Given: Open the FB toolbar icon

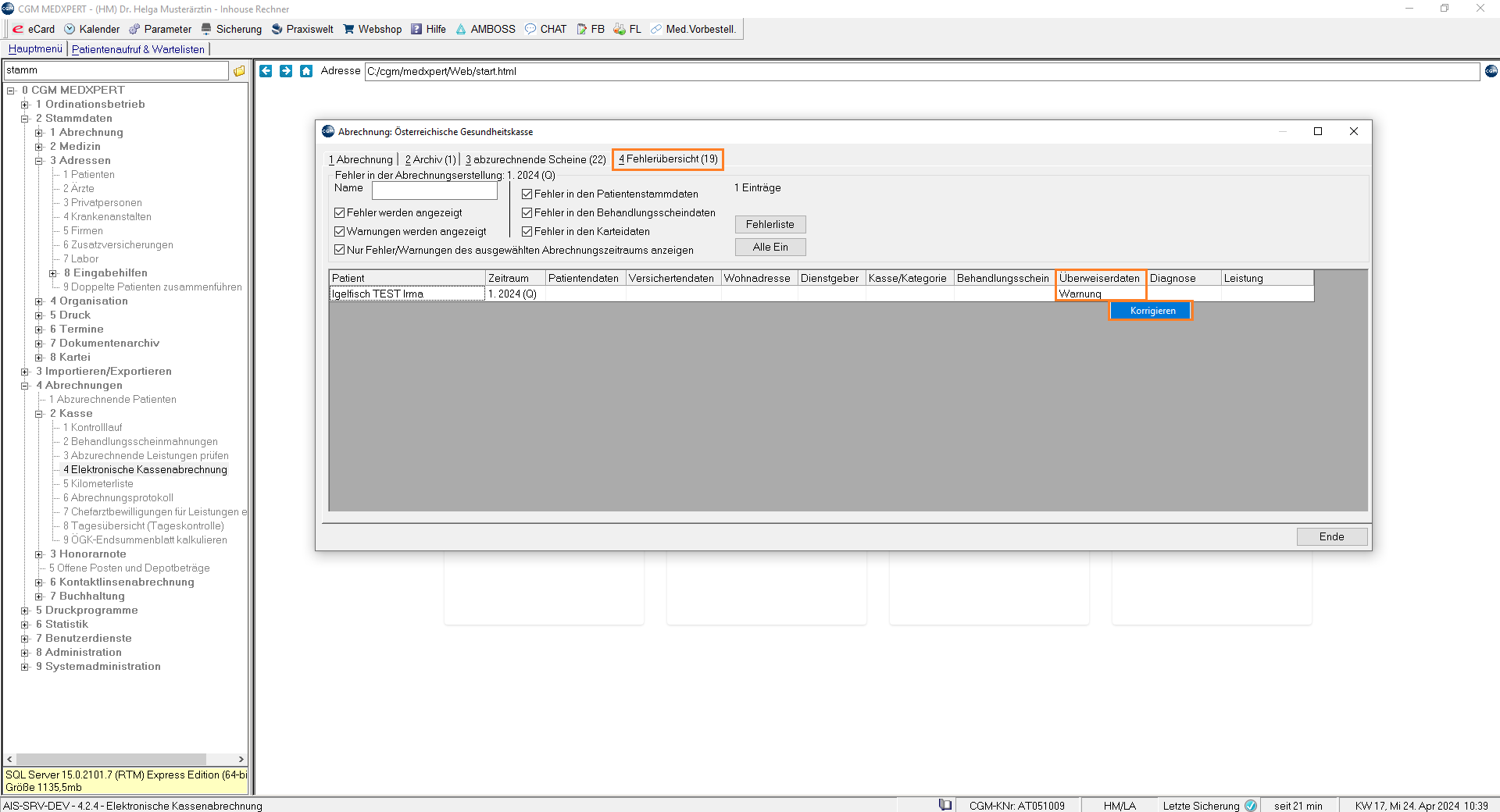Looking at the screenshot, I should click(x=582, y=29).
